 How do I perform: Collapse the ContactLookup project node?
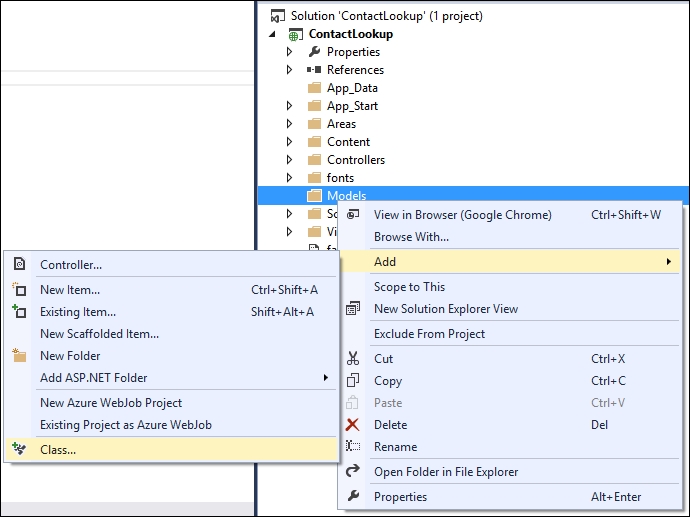click(273, 34)
